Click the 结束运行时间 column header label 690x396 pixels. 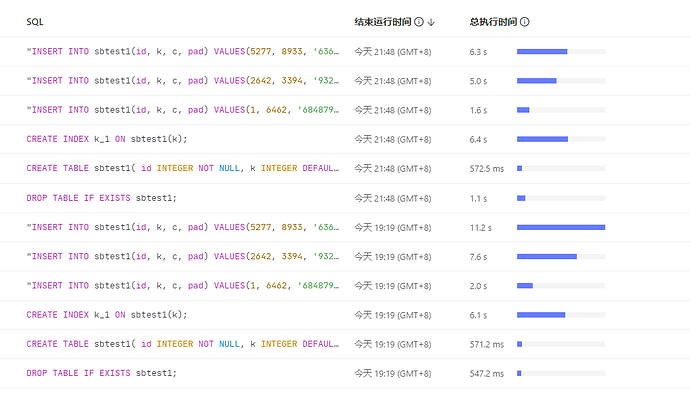pyautogui.click(x=383, y=22)
